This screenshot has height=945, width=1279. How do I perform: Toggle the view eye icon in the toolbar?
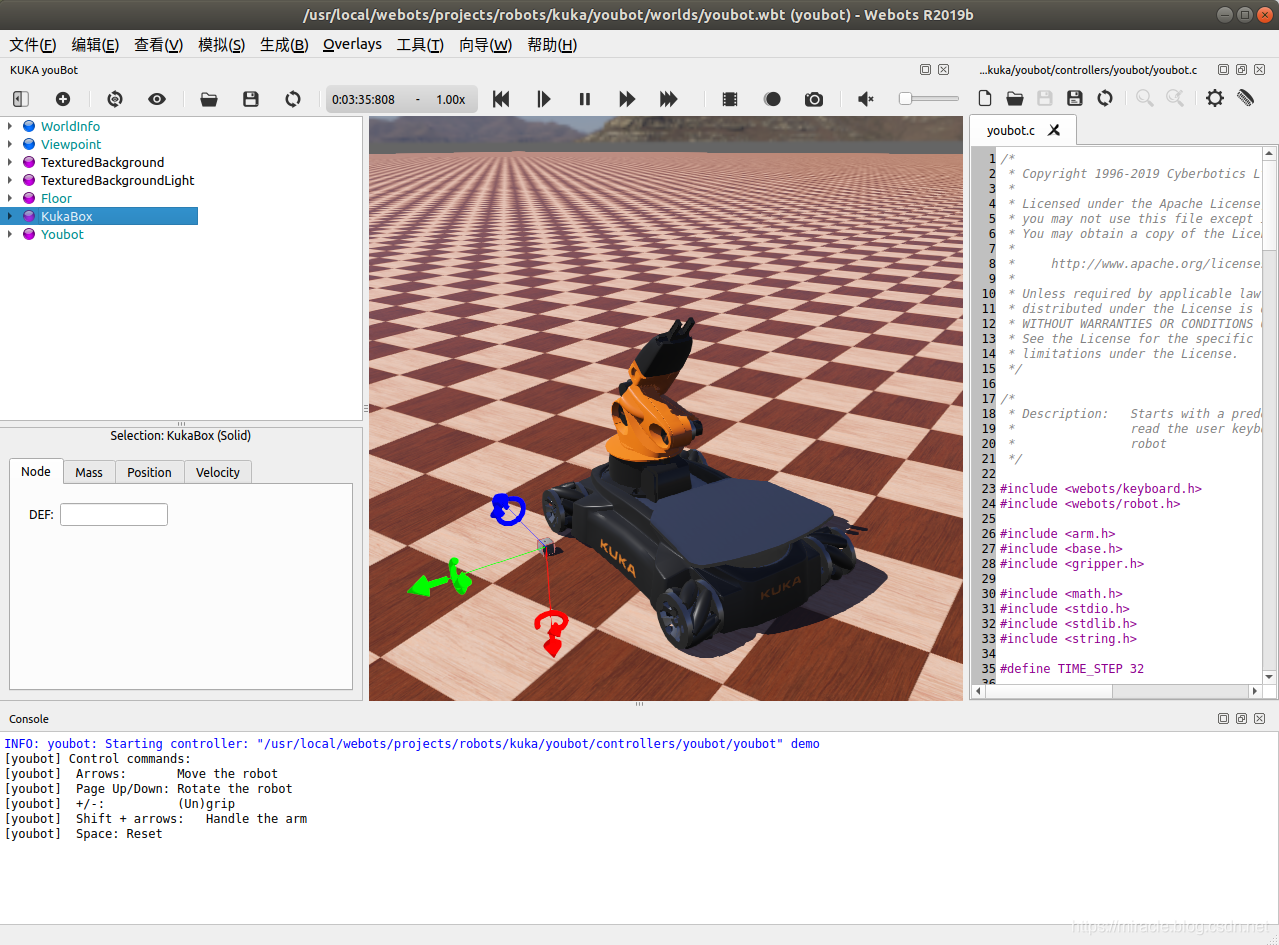pyautogui.click(x=157, y=99)
